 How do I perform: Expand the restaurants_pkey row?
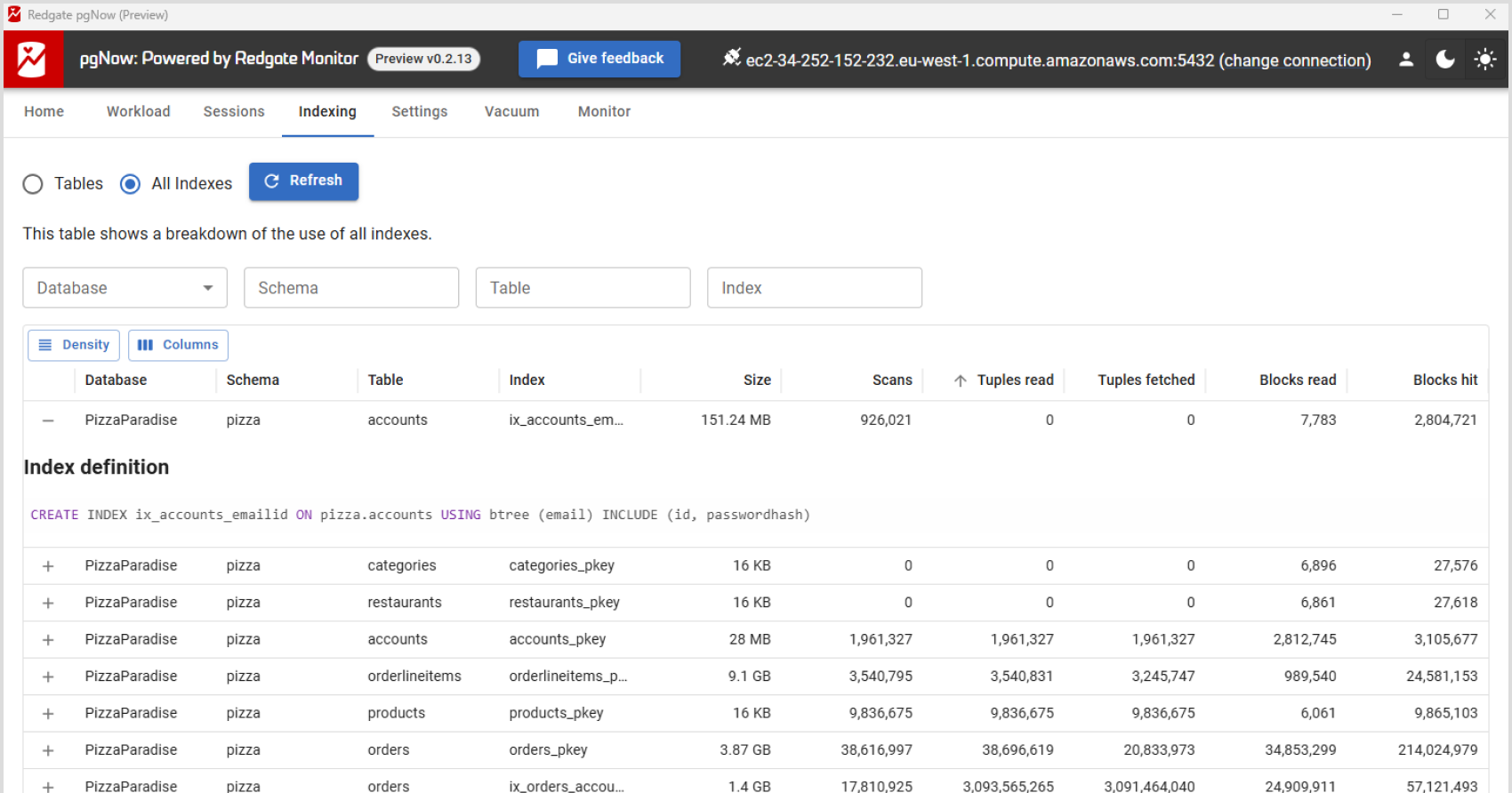(x=48, y=603)
